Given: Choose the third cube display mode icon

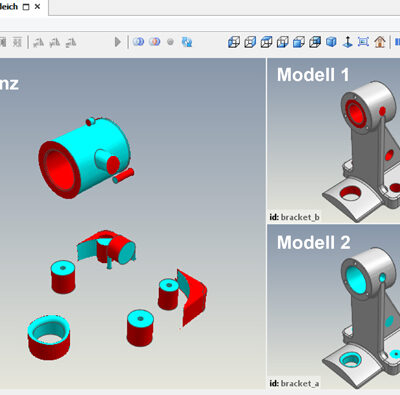Looking at the screenshot, I should pyautogui.click(x=266, y=42).
